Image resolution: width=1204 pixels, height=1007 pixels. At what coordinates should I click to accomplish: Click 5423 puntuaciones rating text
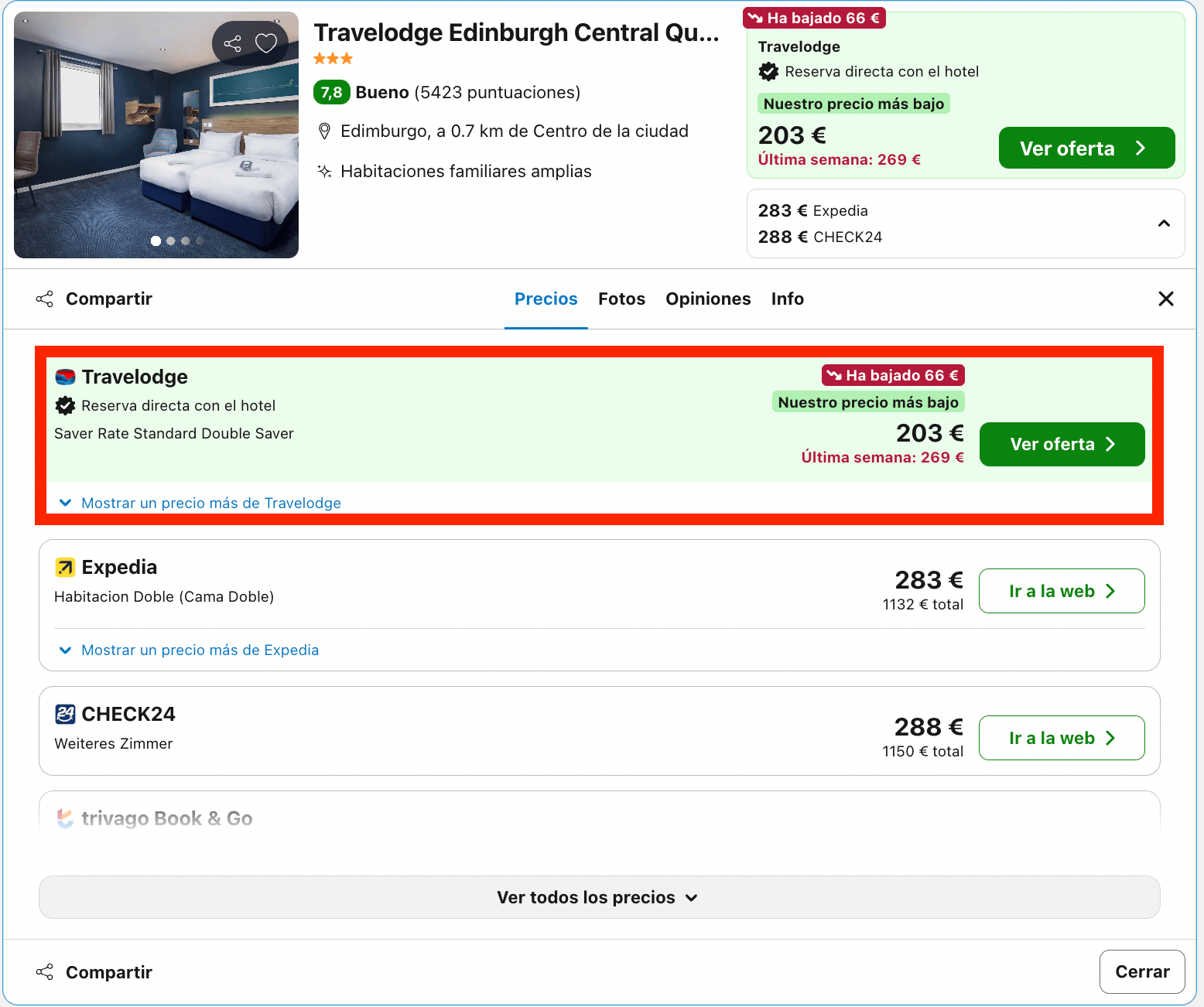click(x=498, y=93)
